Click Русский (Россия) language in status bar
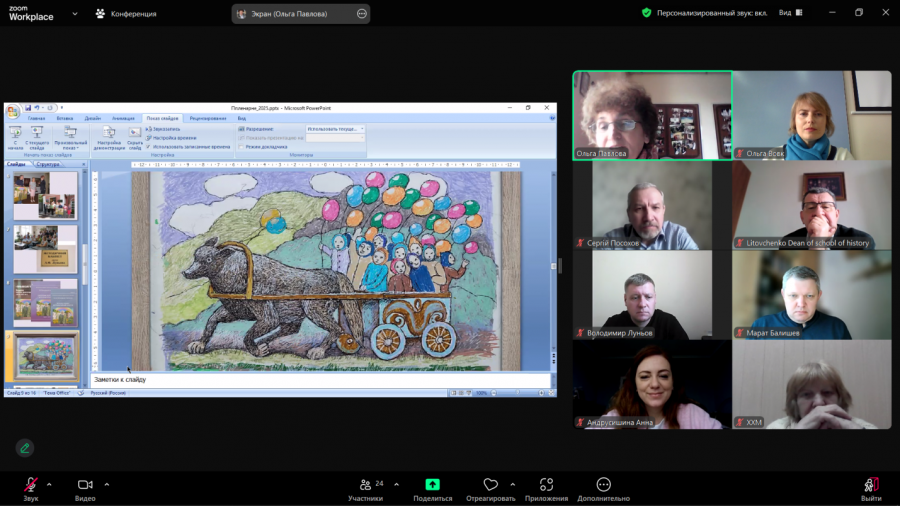 pyautogui.click(x=108, y=393)
